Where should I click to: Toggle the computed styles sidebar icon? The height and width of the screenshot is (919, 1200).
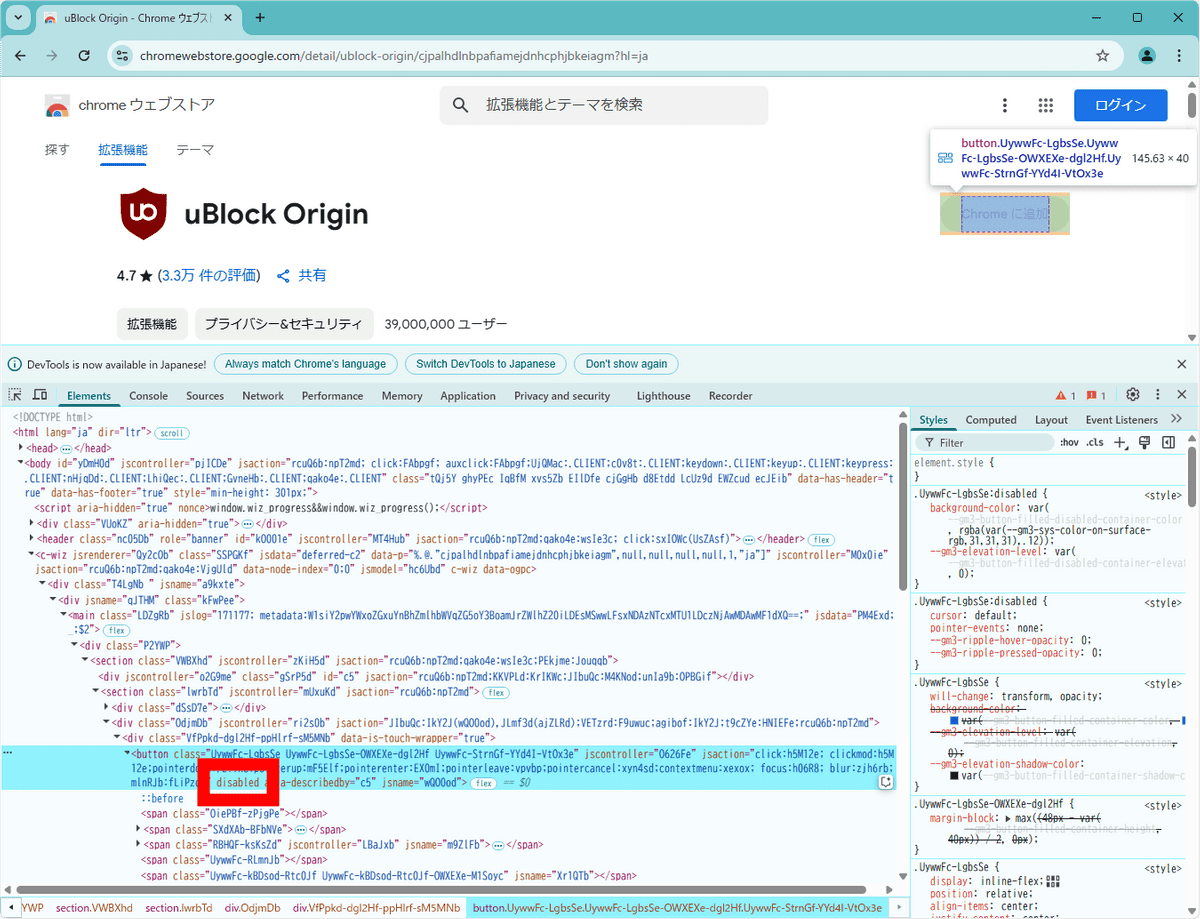pos(1168,442)
